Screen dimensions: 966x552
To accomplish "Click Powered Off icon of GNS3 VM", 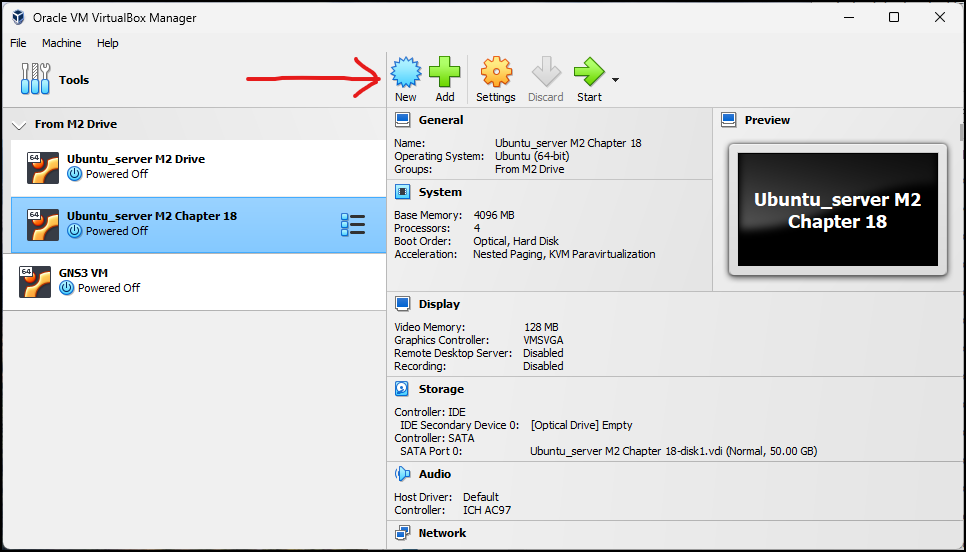I will (x=67, y=288).
